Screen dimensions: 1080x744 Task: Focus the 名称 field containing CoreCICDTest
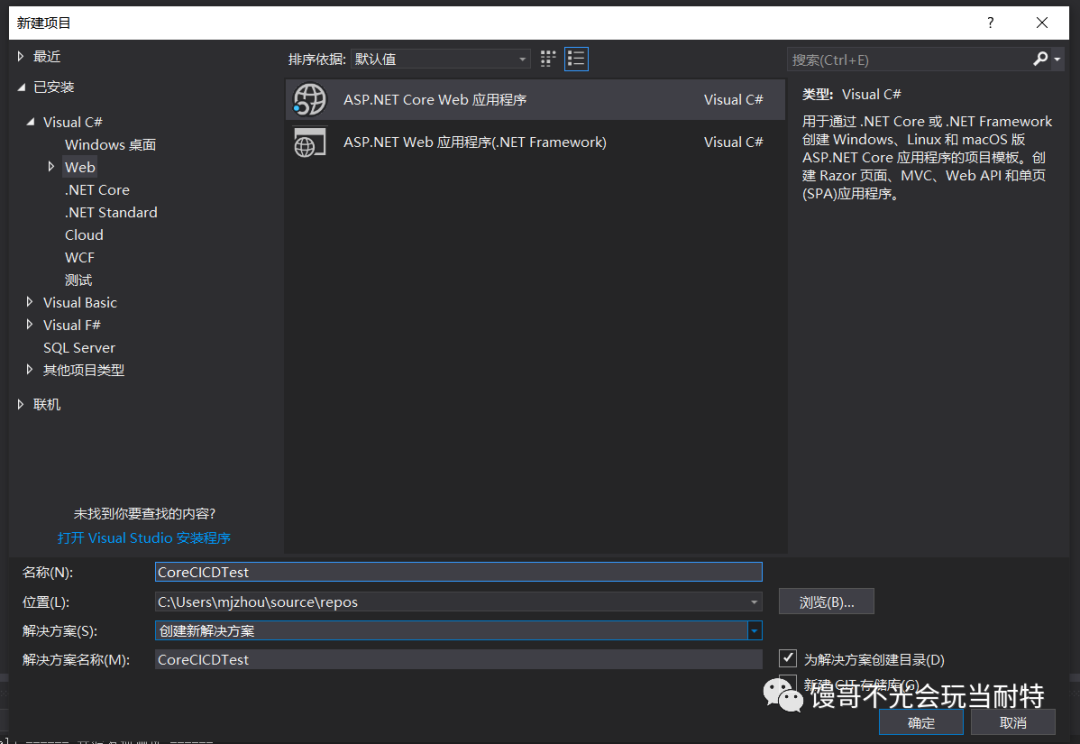point(459,572)
